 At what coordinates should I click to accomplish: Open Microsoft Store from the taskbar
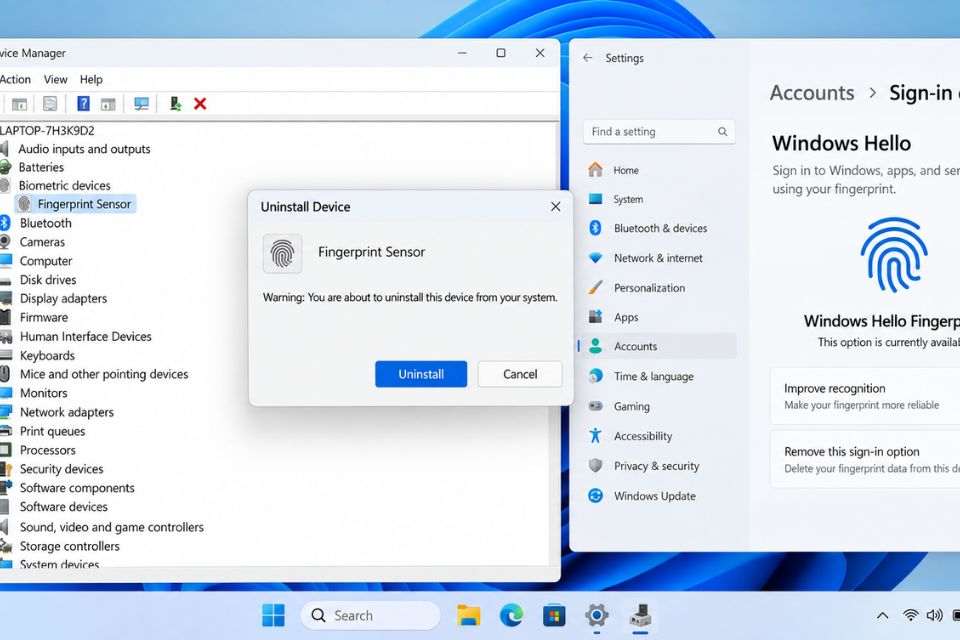click(553, 615)
